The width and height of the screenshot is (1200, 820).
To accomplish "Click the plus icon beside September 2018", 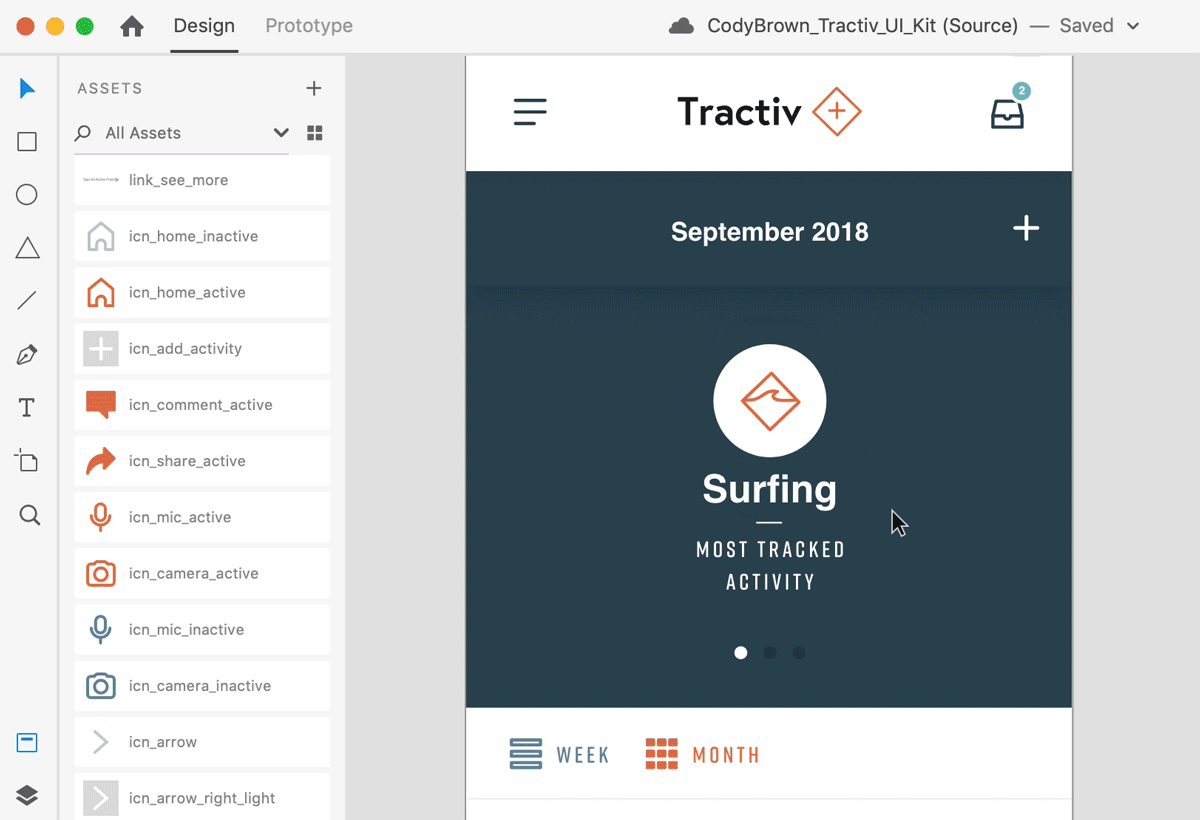I will click(1026, 229).
